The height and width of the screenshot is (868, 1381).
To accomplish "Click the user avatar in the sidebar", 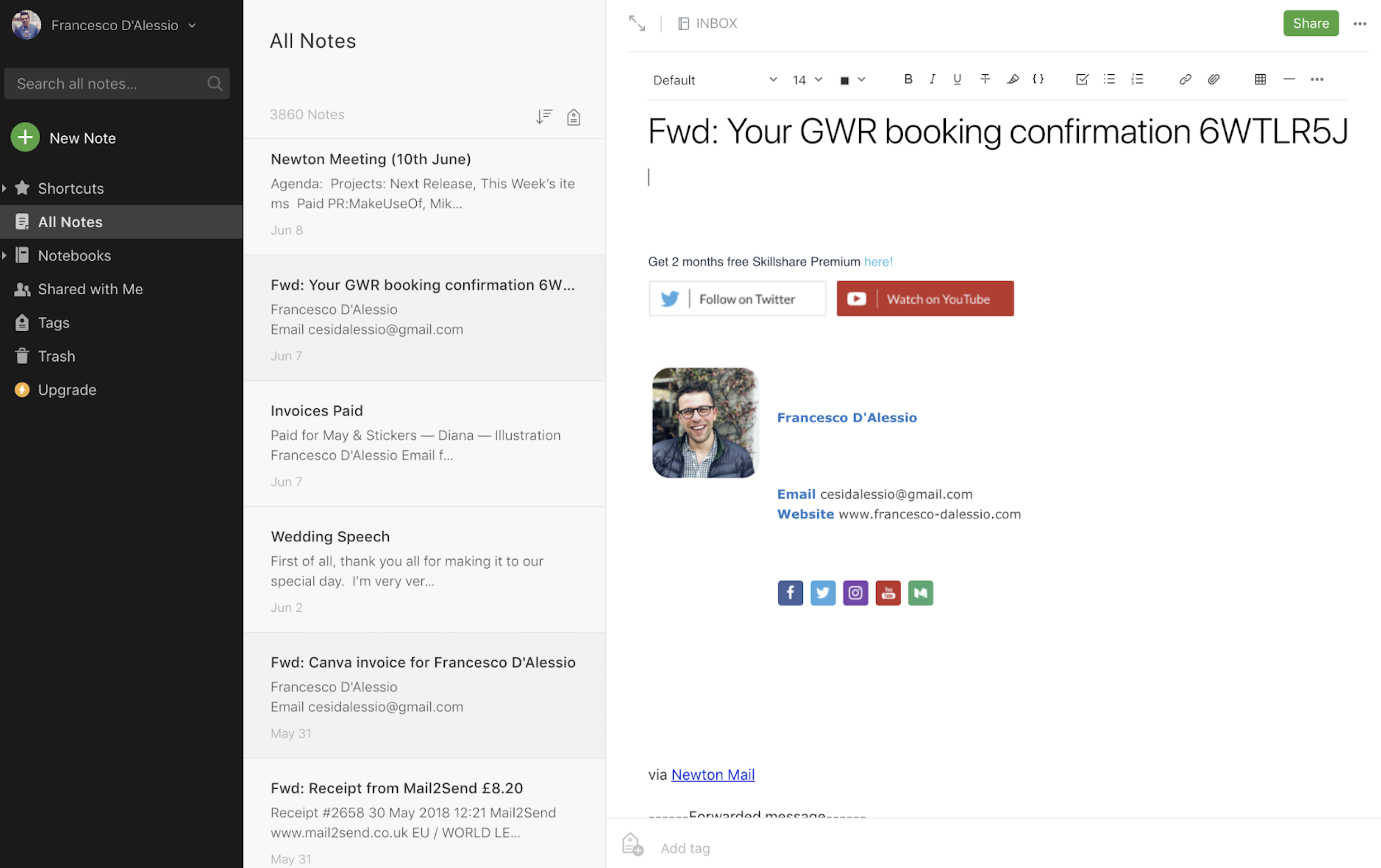I will click(x=26, y=25).
